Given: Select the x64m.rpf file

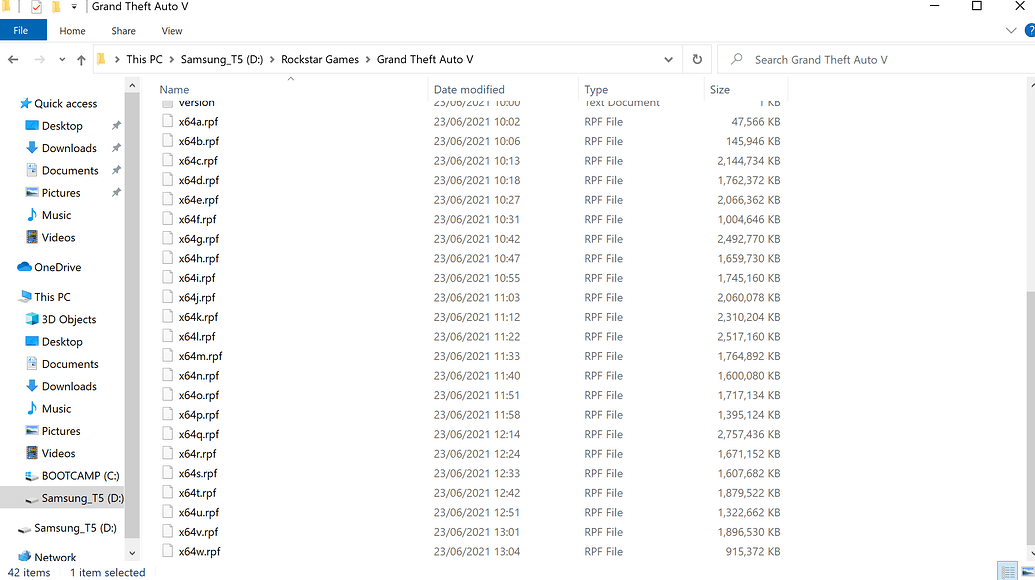Looking at the screenshot, I should coord(200,356).
